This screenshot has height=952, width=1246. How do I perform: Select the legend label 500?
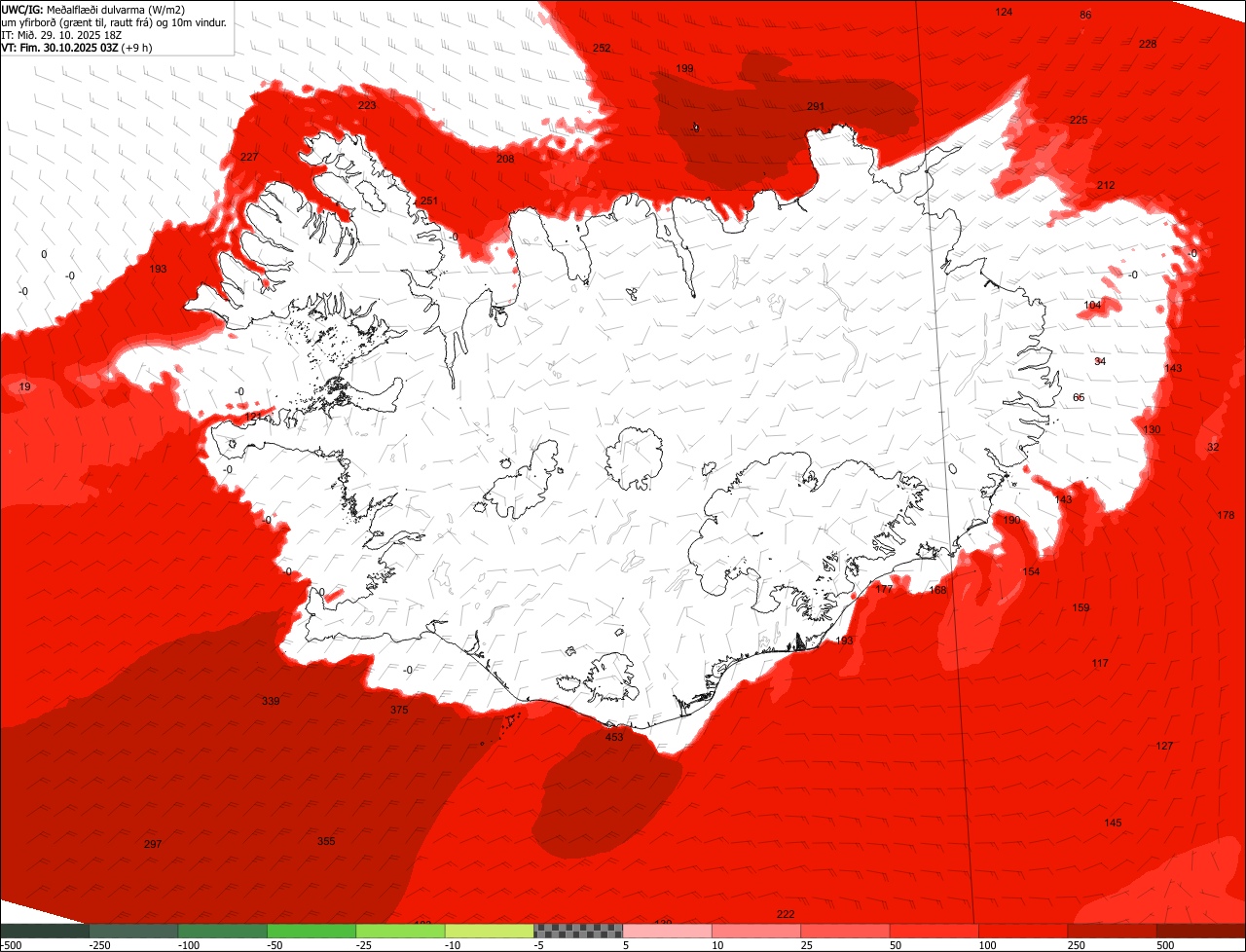1166,945
